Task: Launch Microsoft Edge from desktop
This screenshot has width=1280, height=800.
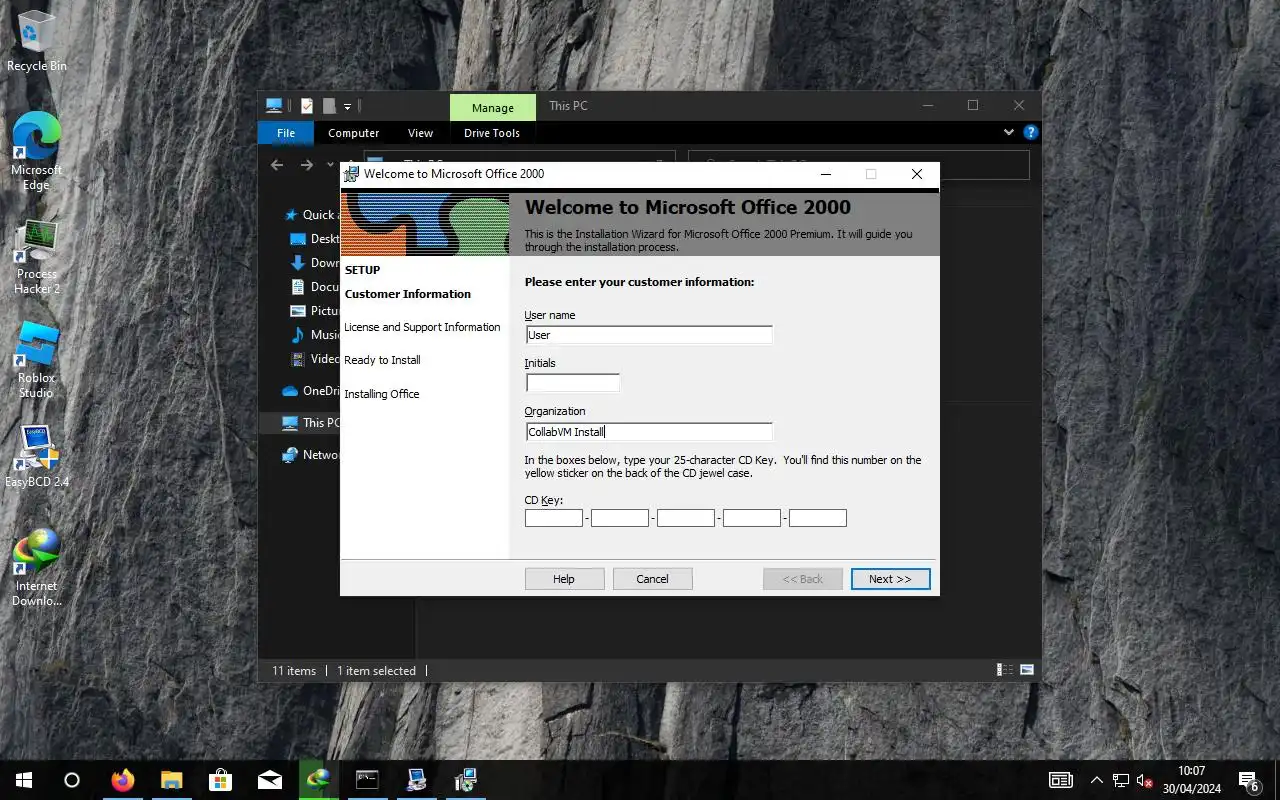Action: (x=37, y=151)
